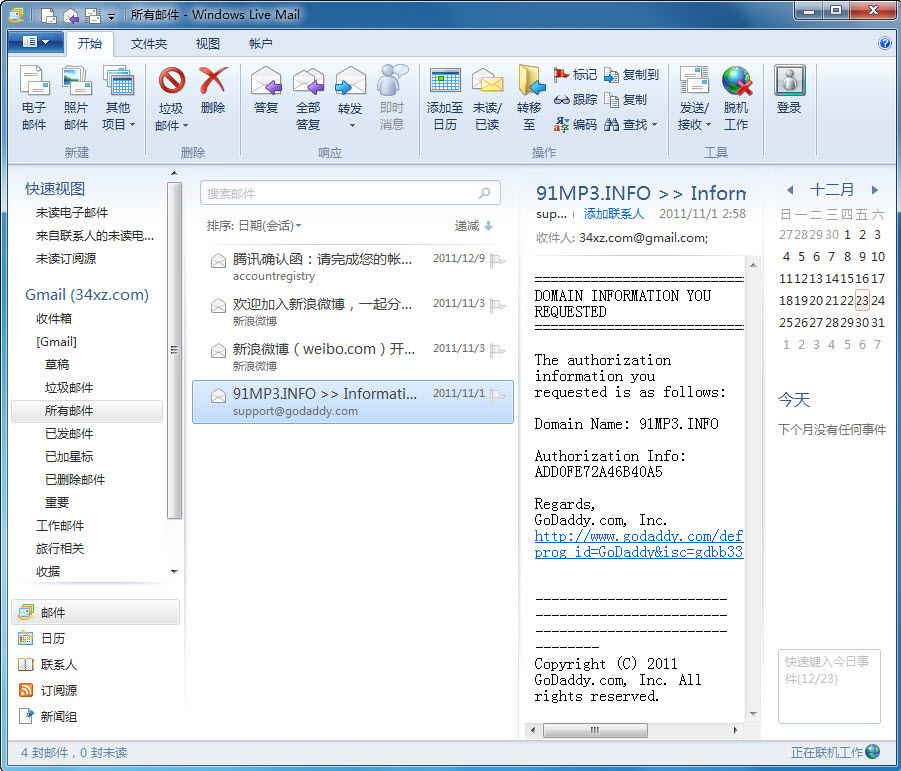Click the search mail input field
Screen dimensions: 901x771
[350, 193]
